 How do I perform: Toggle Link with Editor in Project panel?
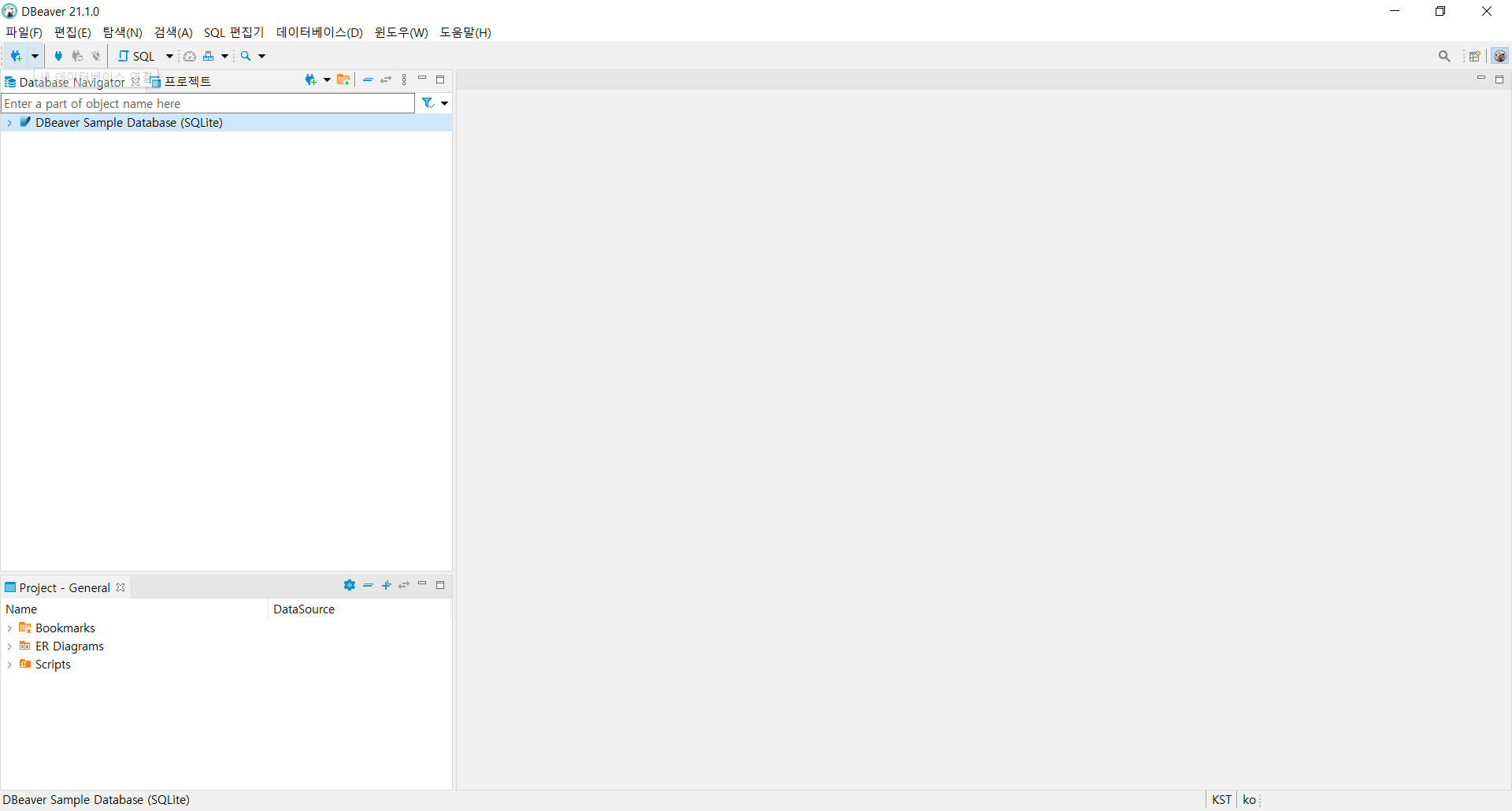404,585
